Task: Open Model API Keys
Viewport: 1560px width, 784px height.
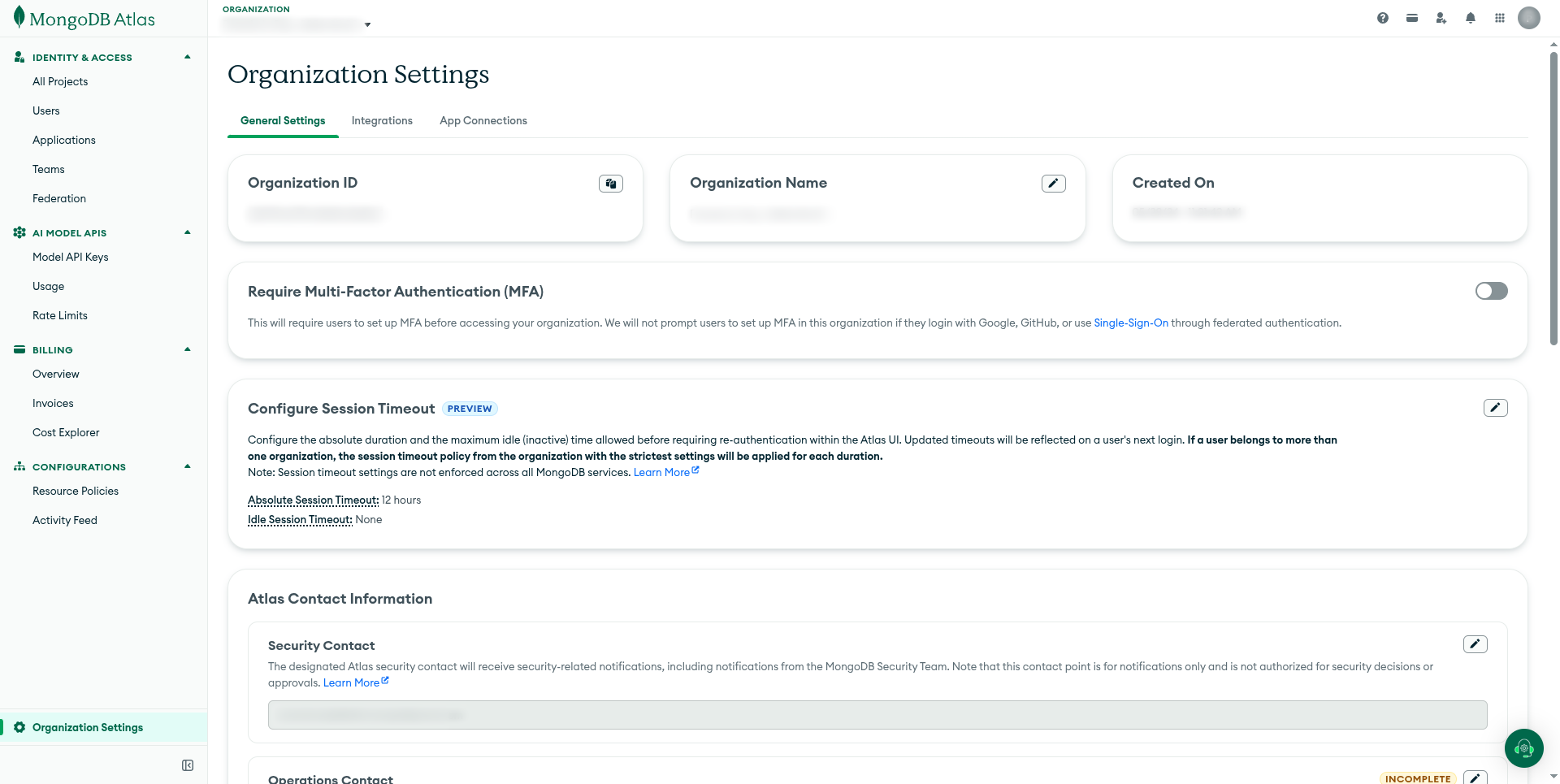Action: click(71, 257)
